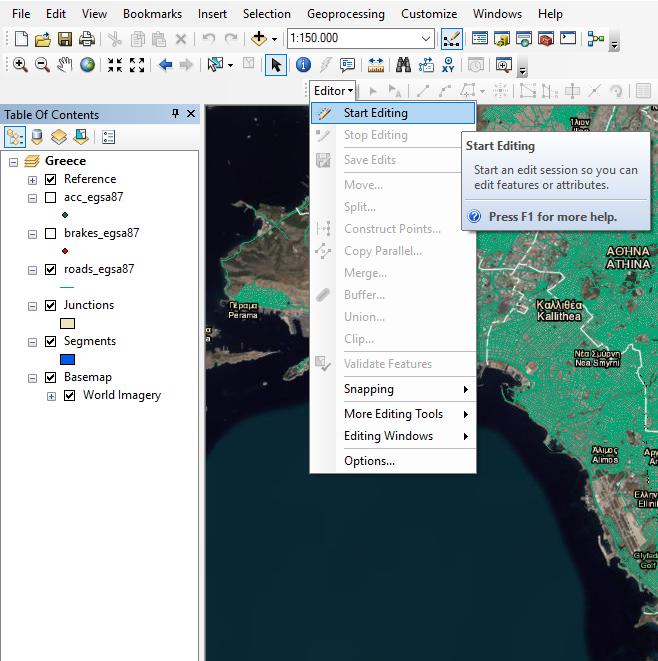Click the Go To XY tool
The image size is (658, 661).
click(x=448, y=65)
